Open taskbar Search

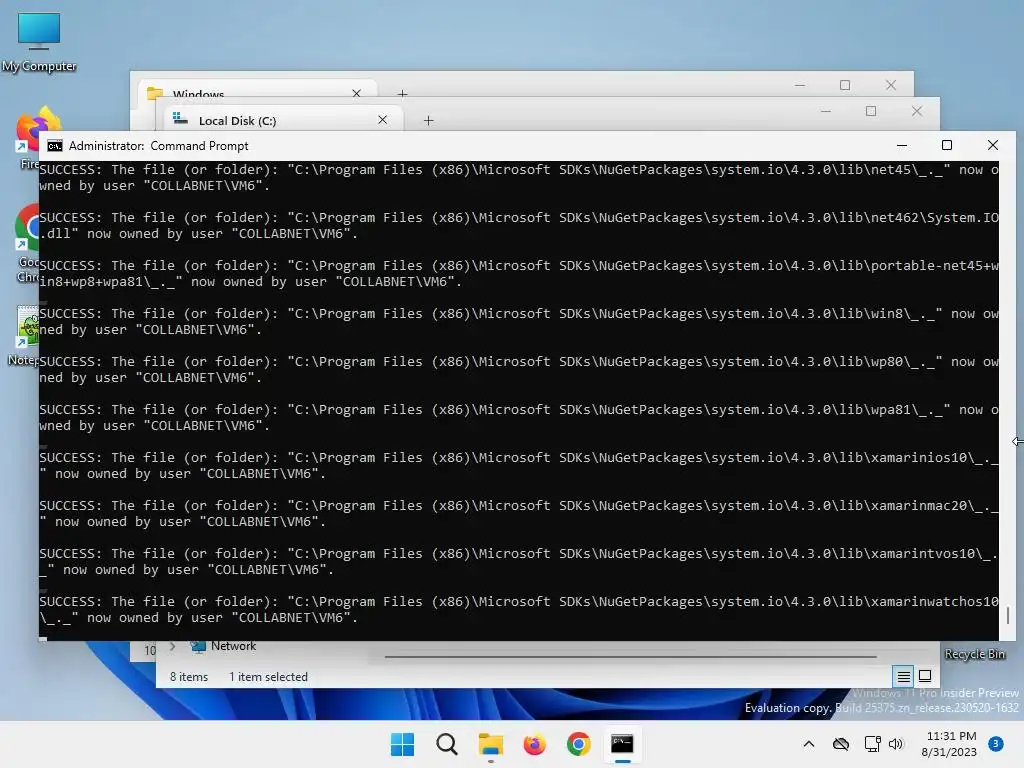pos(447,744)
